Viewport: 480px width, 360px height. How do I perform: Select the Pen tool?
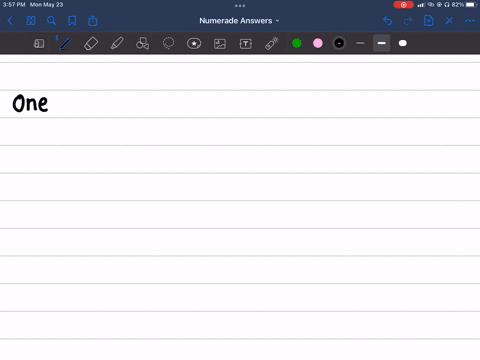click(64, 43)
